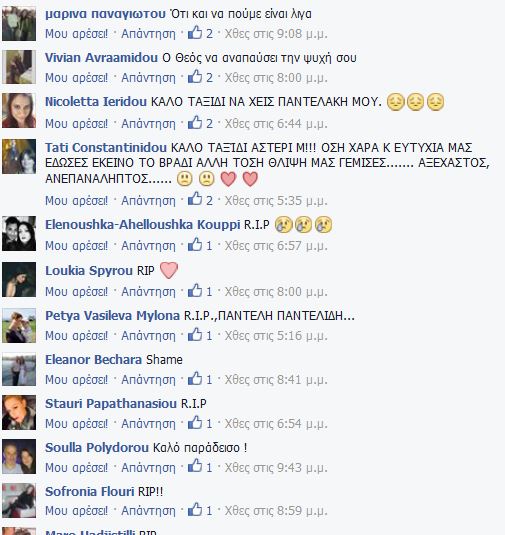The image size is (505, 535).
Task: Click the thumbs-up icon under Vivian Avraamidou's comment
Action: coord(195,76)
